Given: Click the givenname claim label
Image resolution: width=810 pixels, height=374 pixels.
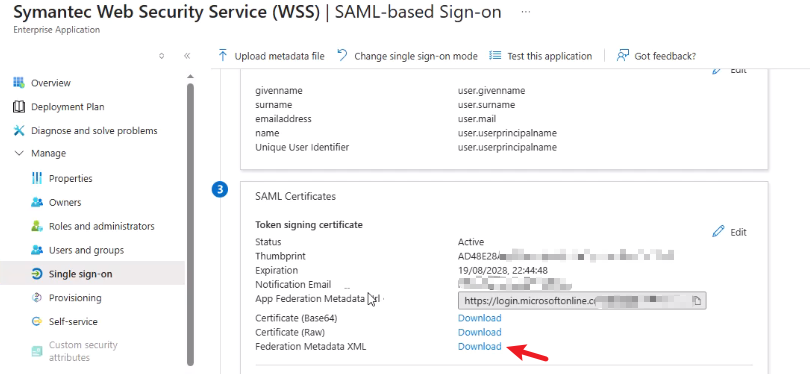Looking at the screenshot, I should coord(279,90).
